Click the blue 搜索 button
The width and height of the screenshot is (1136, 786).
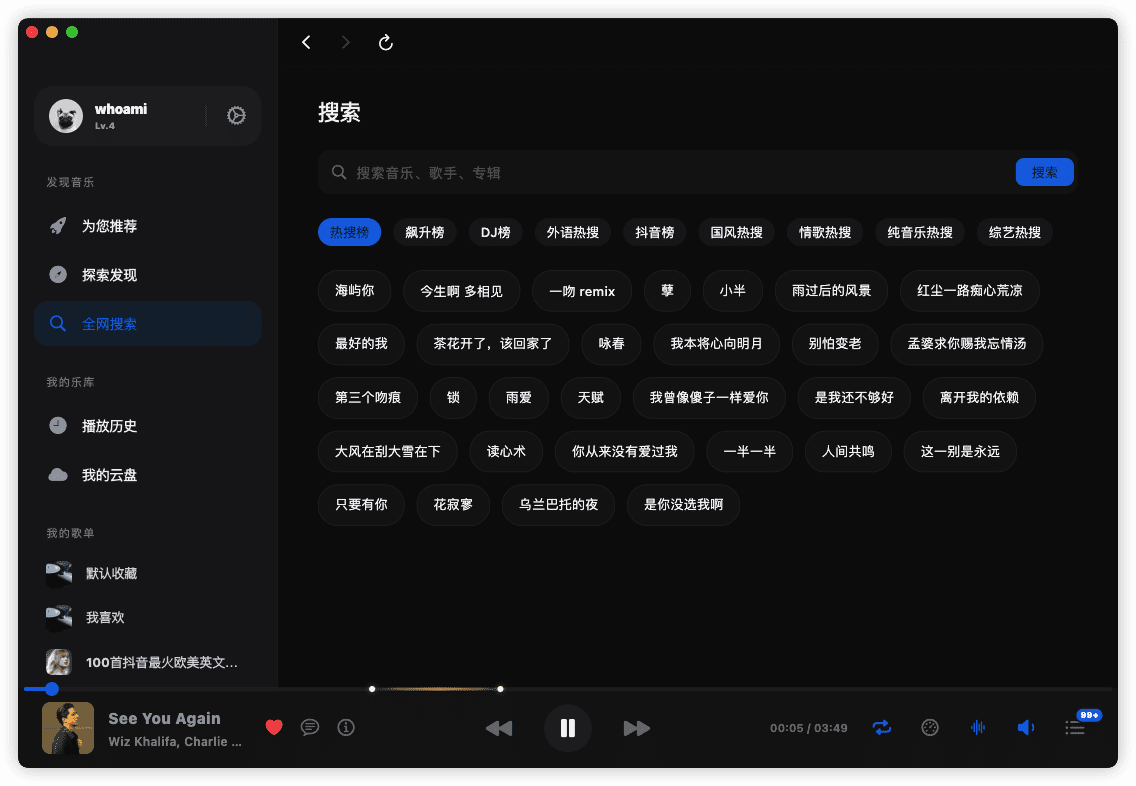pos(1044,172)
